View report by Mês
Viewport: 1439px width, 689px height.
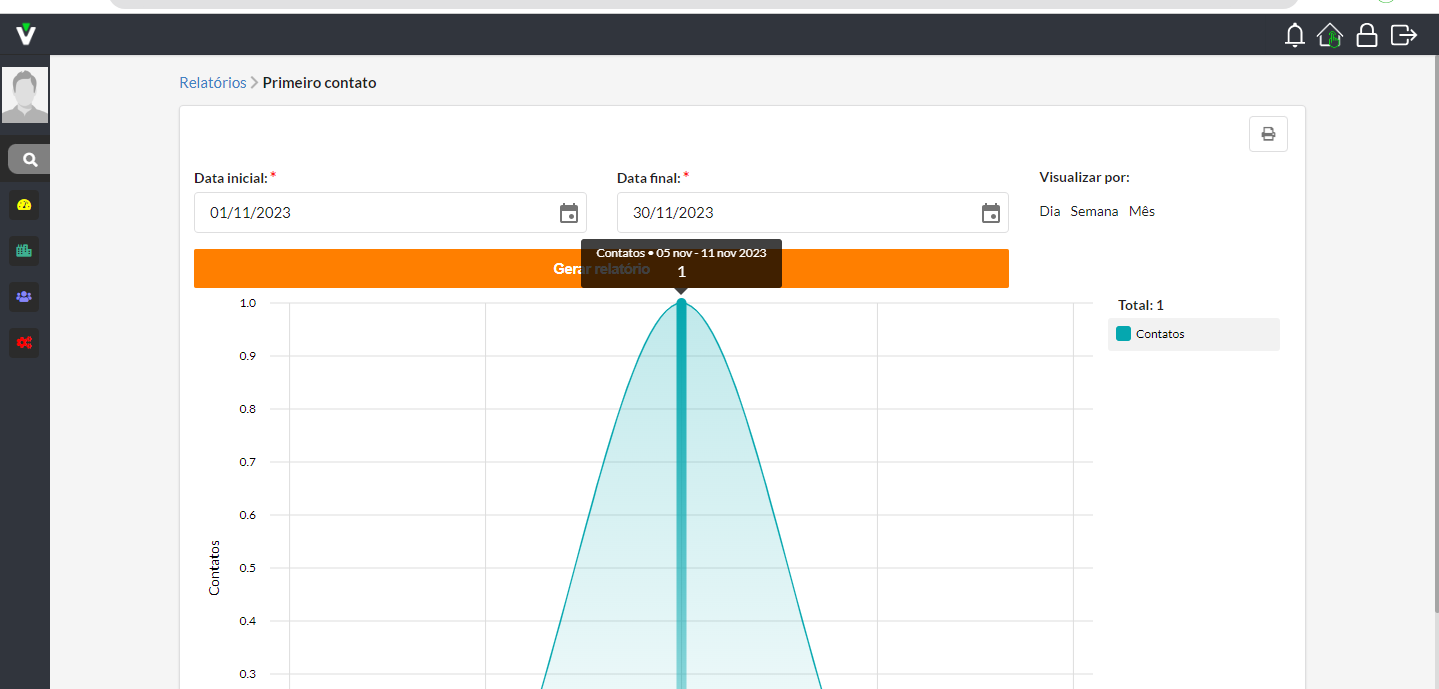(x=1142, y=212)
